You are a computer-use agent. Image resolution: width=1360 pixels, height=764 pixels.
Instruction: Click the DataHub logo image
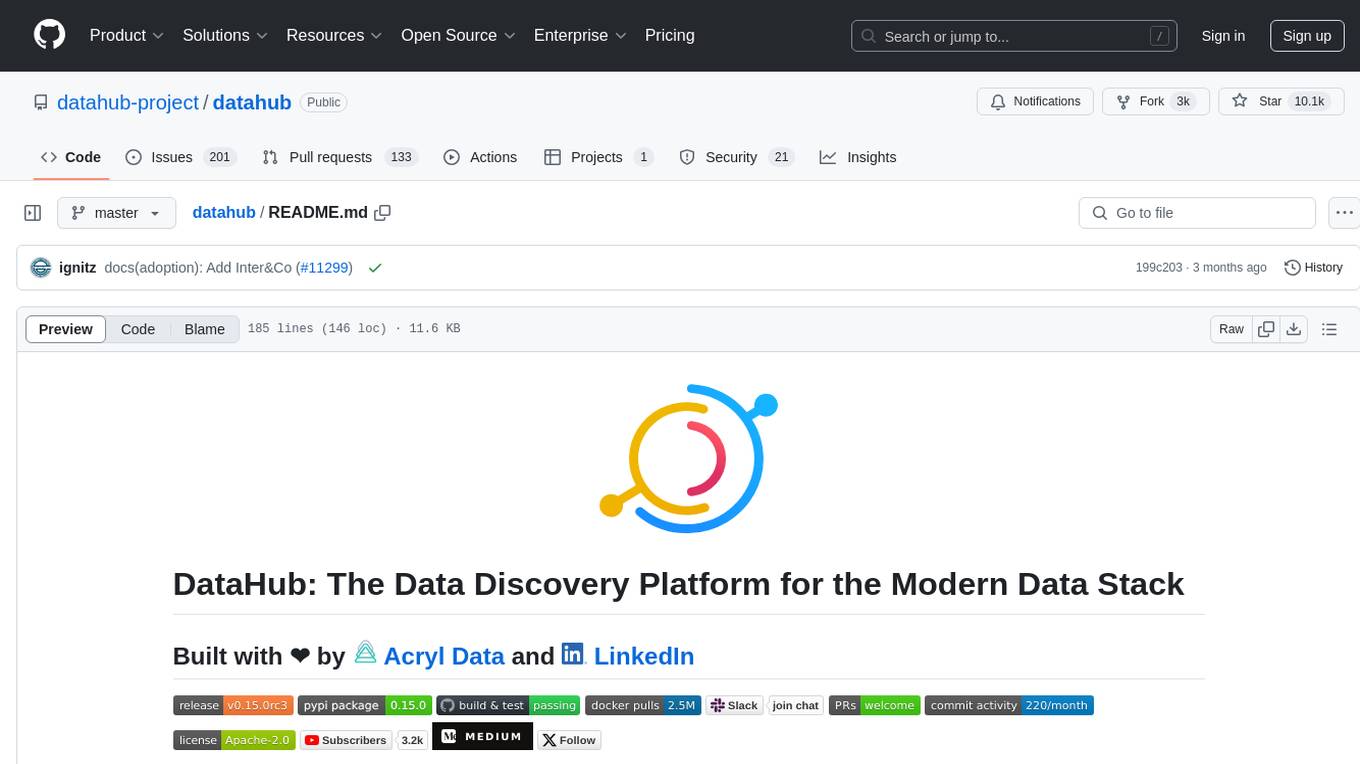pos(688,458)
